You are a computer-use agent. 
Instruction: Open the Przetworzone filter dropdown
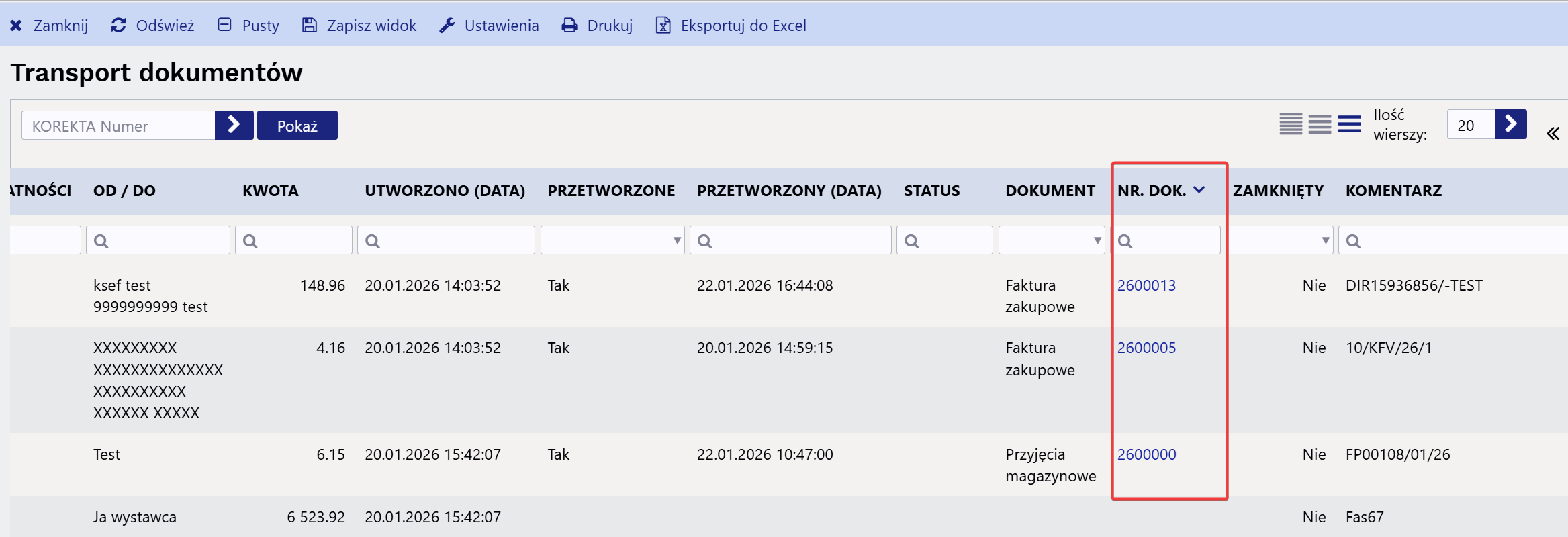click(x=612, y=240)
